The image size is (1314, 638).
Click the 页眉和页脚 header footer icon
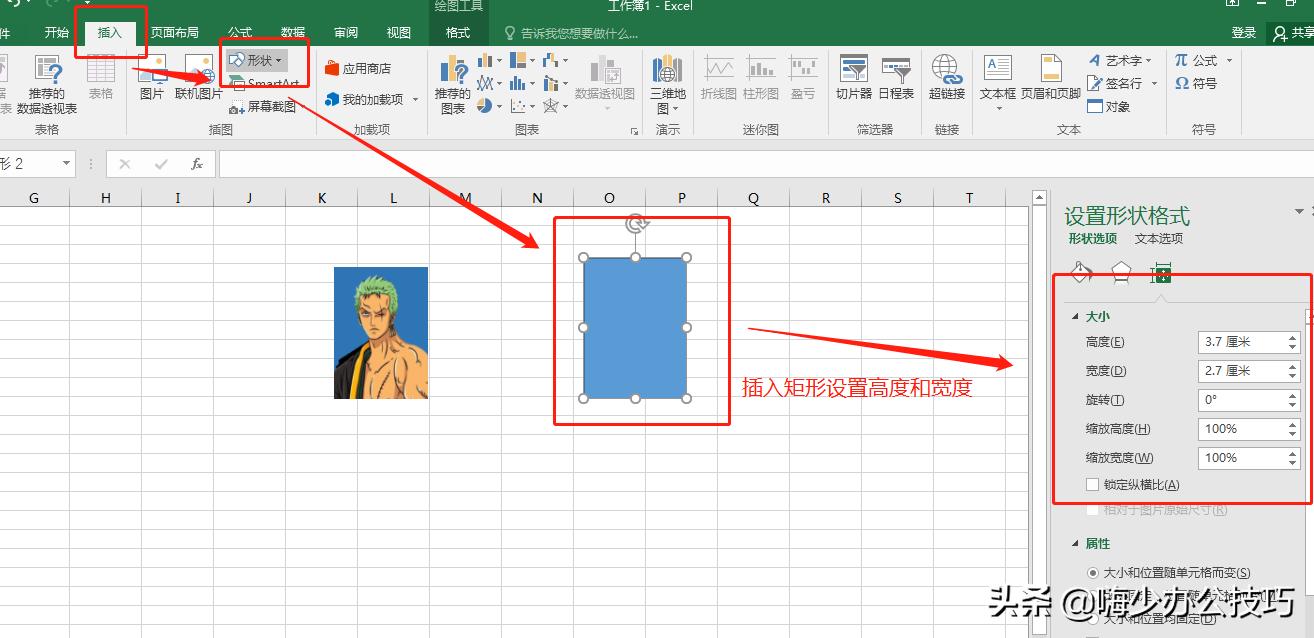point(1051,78)
